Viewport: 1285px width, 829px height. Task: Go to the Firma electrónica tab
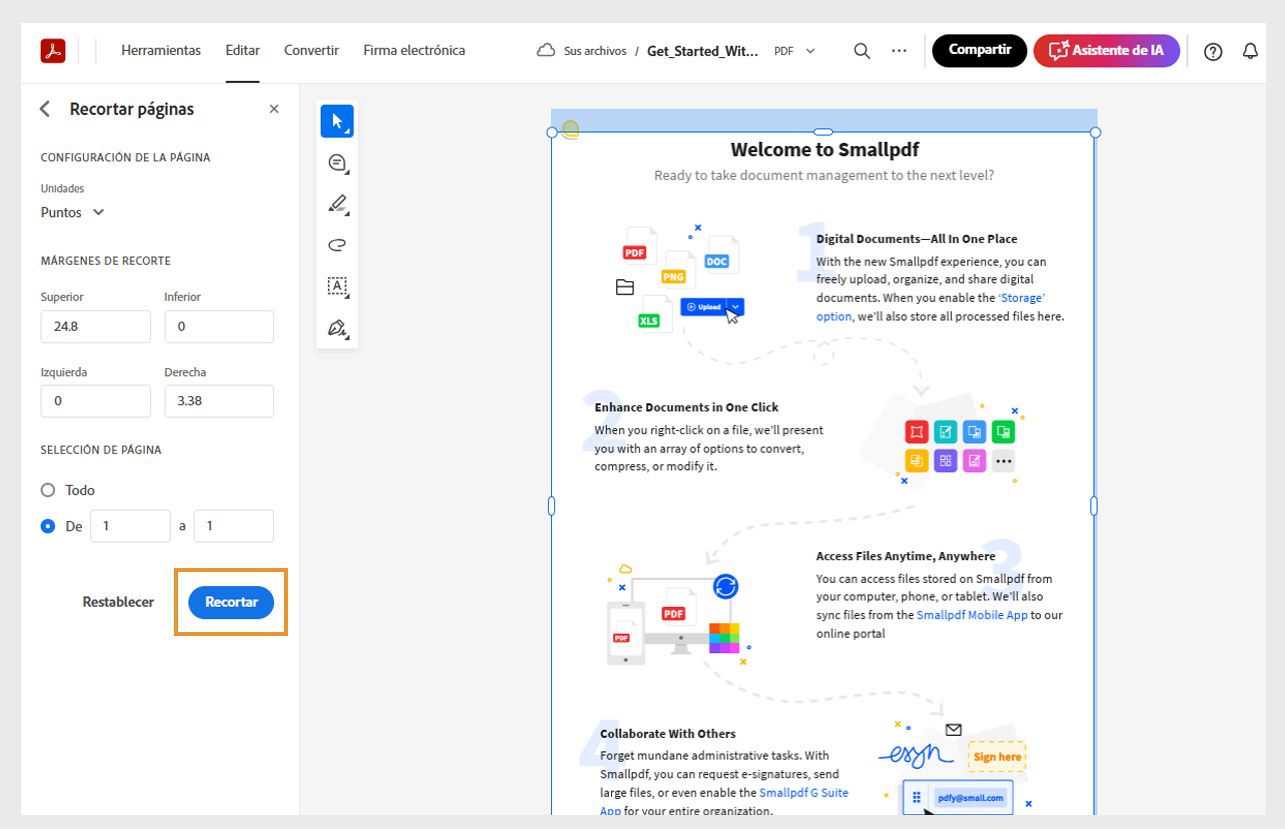[x=414, y=50]
